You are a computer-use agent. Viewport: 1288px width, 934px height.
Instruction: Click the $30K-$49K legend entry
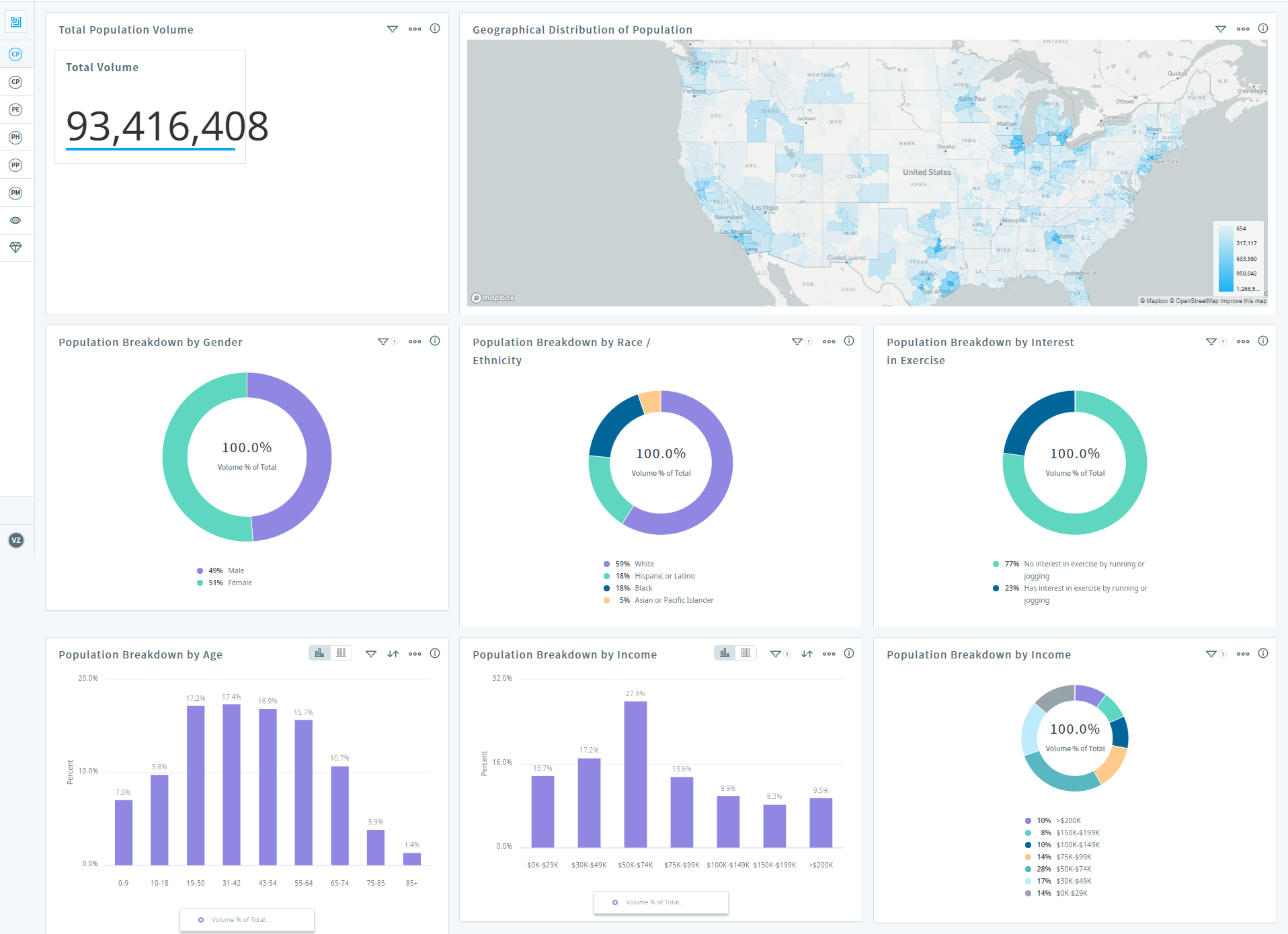click(1057, 881)
